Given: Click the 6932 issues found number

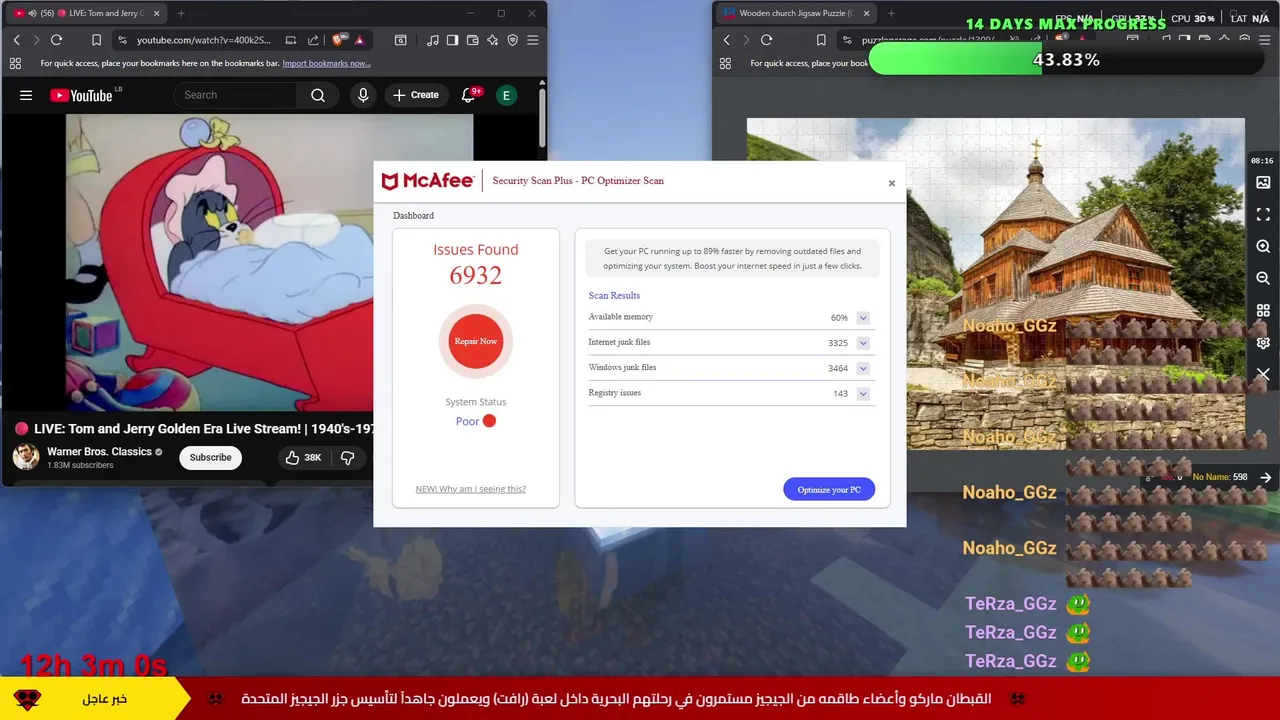Looking at the screenshot, I should pyautogui.click(x=476, y=276).
